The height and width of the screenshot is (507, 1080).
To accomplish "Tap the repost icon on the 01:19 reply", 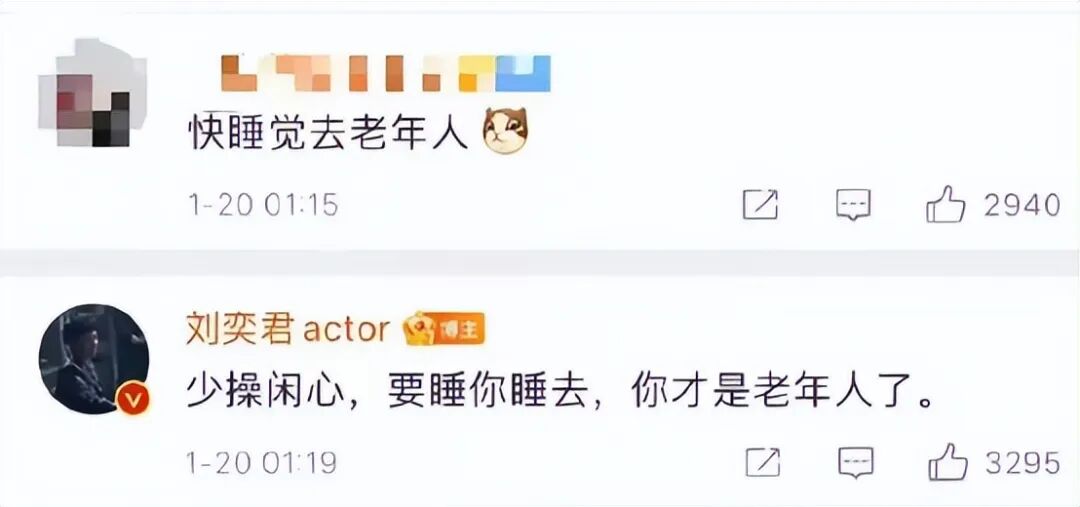I will (763, 462).
